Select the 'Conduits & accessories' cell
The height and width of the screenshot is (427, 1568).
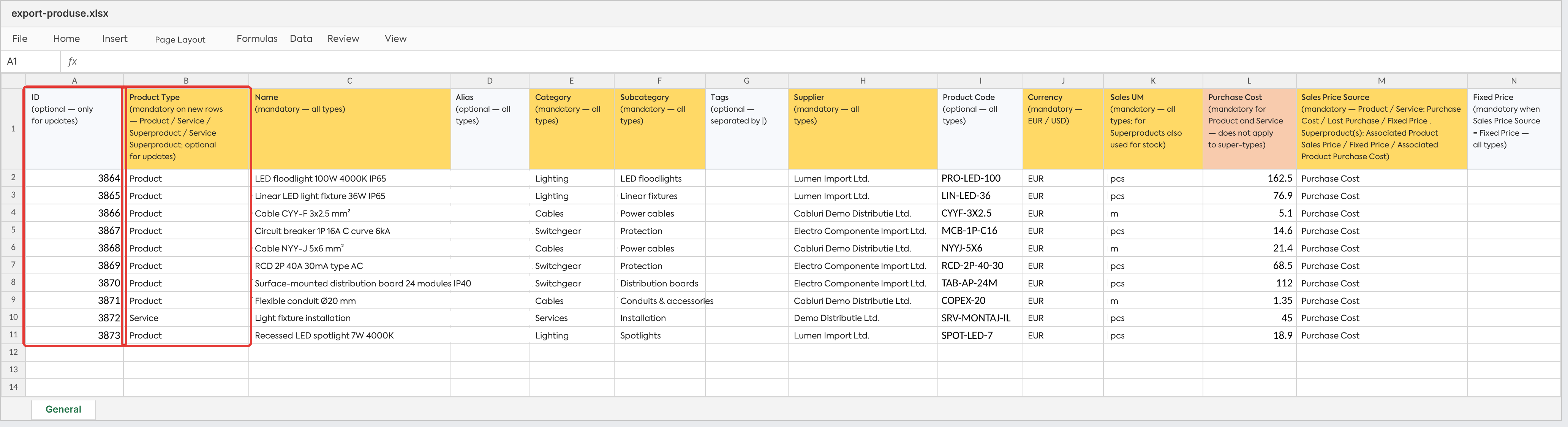pos(659,300)
